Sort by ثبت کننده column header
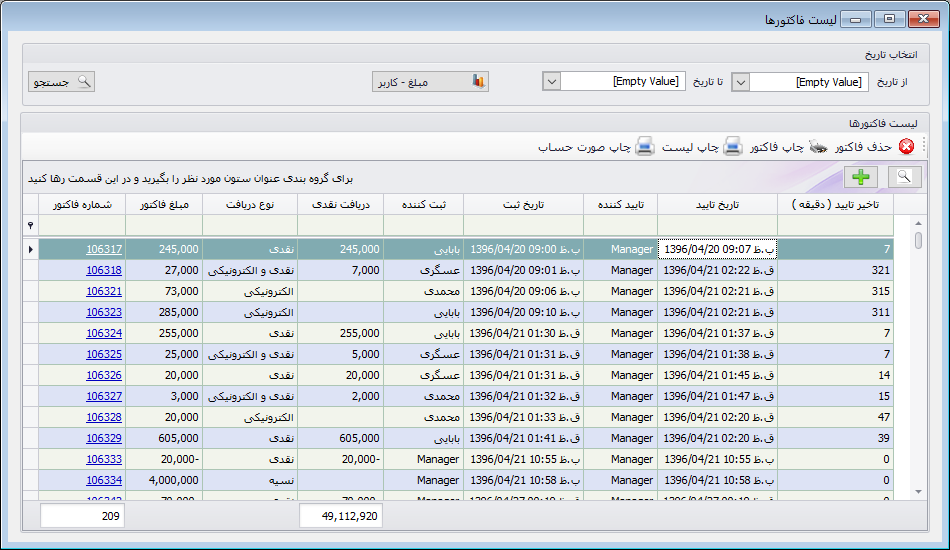Viewport: 950px width, 550px height. [x=424, y=205]
